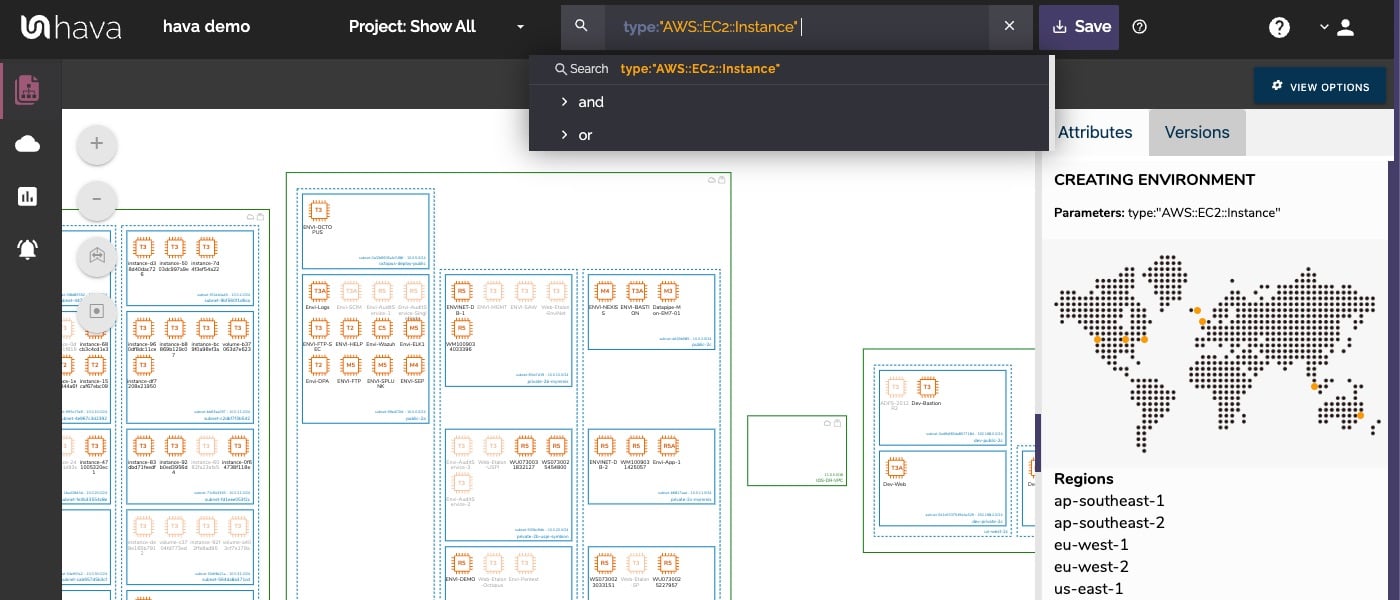Click the fit-to-screen canvas control
This screenshot has height=600, width=1400.
click(x=97, y=311)
